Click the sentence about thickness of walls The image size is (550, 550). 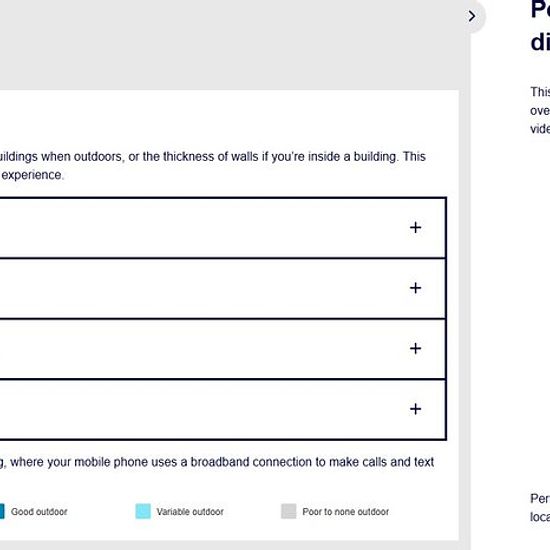click(x=213, y=156)
